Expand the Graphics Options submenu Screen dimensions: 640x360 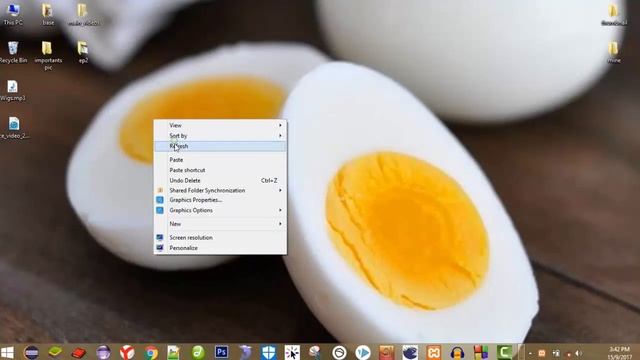point(220,210)
